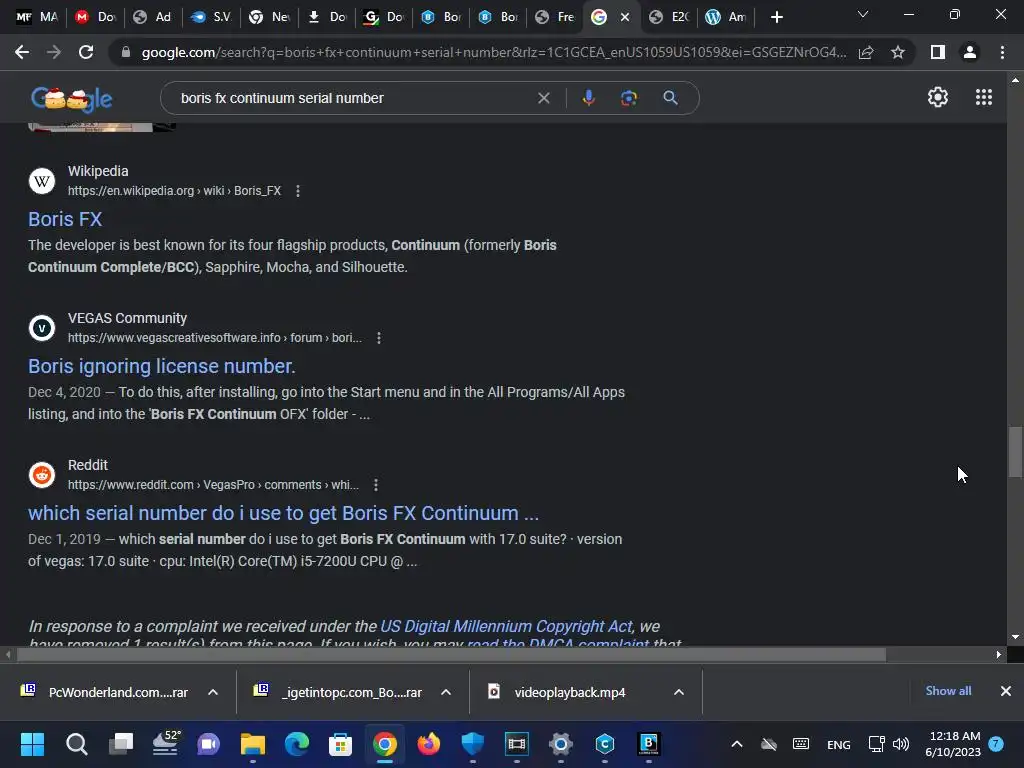
Task: Open the browser side panel icon
Action: (938, 52)
